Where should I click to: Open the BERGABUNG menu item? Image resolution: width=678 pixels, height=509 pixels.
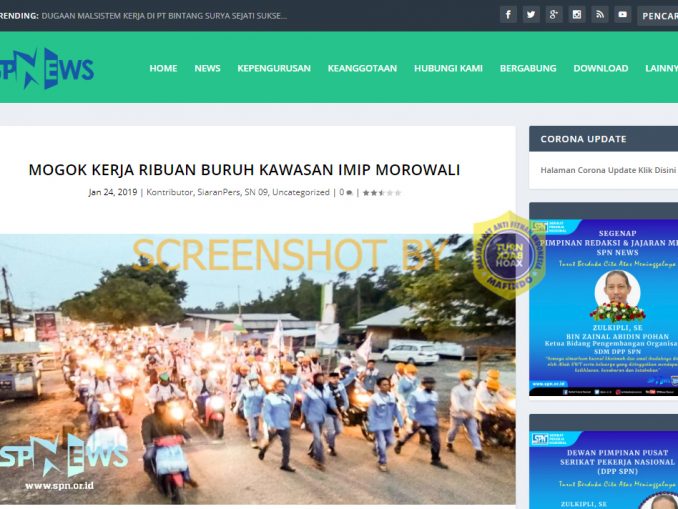(528, 68)
